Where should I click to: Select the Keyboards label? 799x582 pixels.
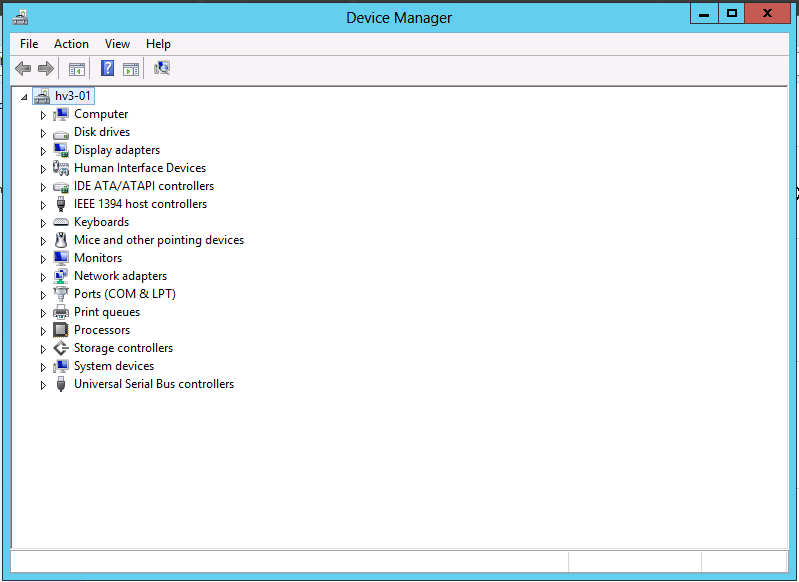tap(101, 222)
